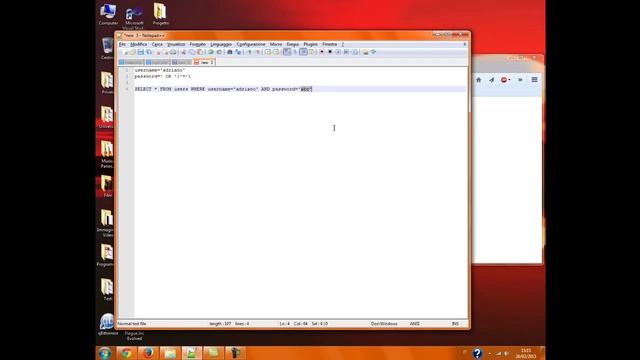Click the Notepad++ taskbar button
640x360 pixels.
[191, 353]
